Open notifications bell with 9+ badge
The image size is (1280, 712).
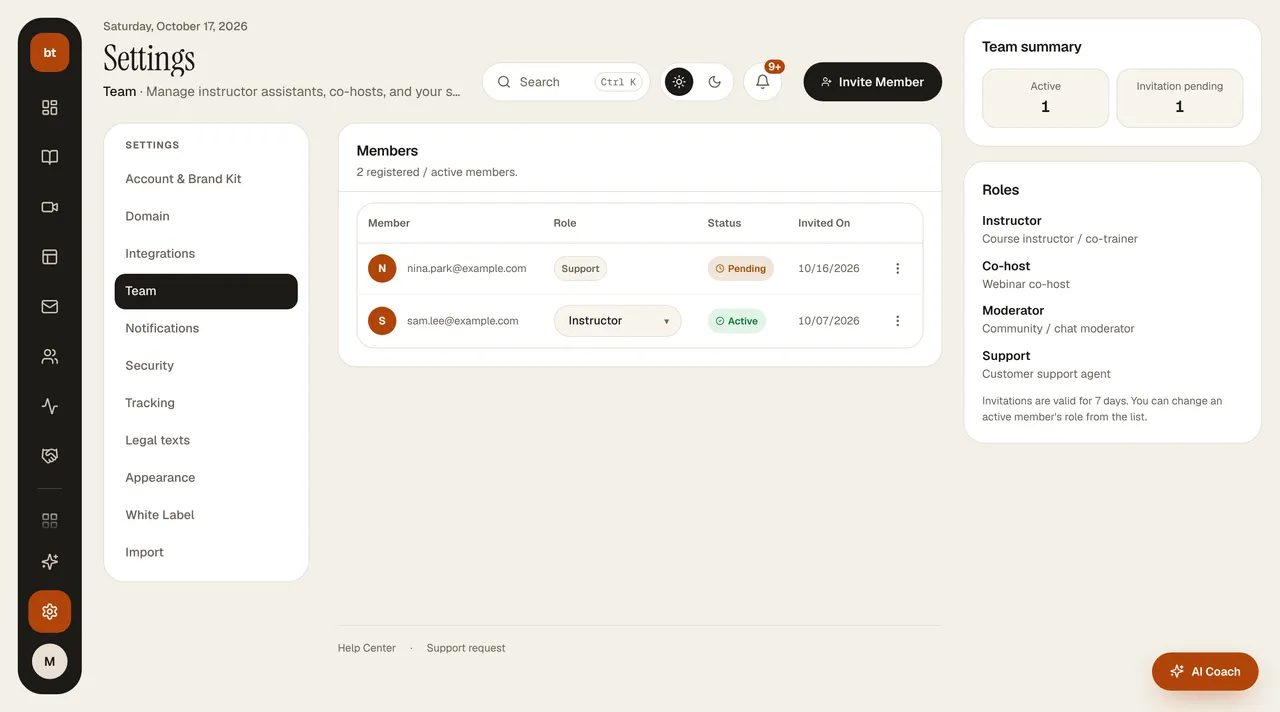coord(762,82)
